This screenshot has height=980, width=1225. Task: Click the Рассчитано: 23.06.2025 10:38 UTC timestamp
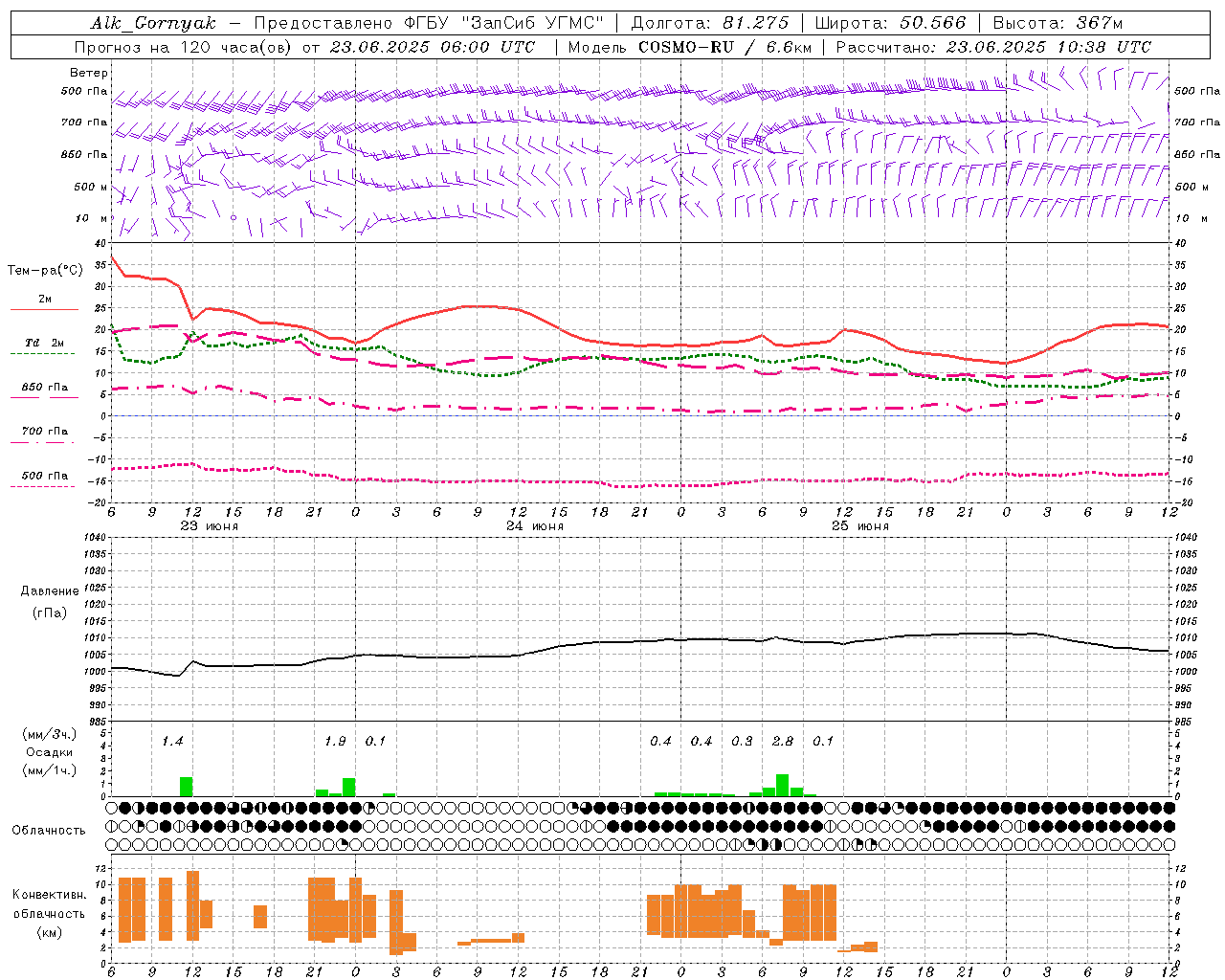[x=993, y=47]
